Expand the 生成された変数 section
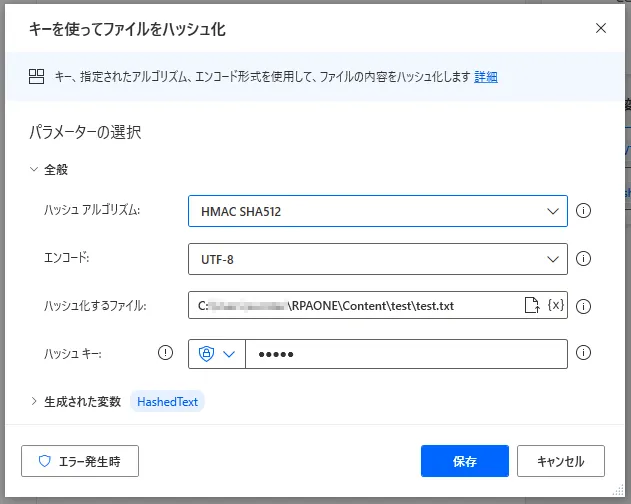The width and height of the screenshot is (631, 504). [34, 401]
